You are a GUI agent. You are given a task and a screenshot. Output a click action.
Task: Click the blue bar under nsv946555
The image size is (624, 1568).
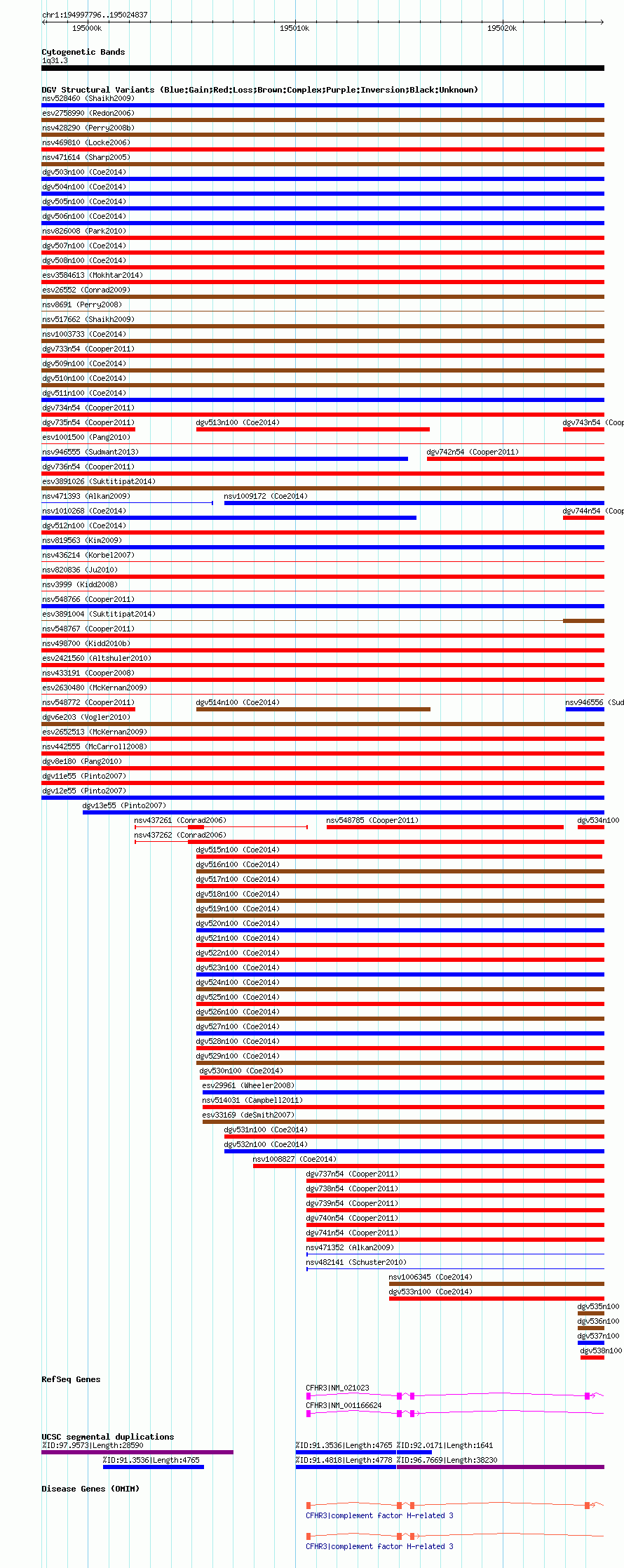pyautogui.click(x=224, y=459)
